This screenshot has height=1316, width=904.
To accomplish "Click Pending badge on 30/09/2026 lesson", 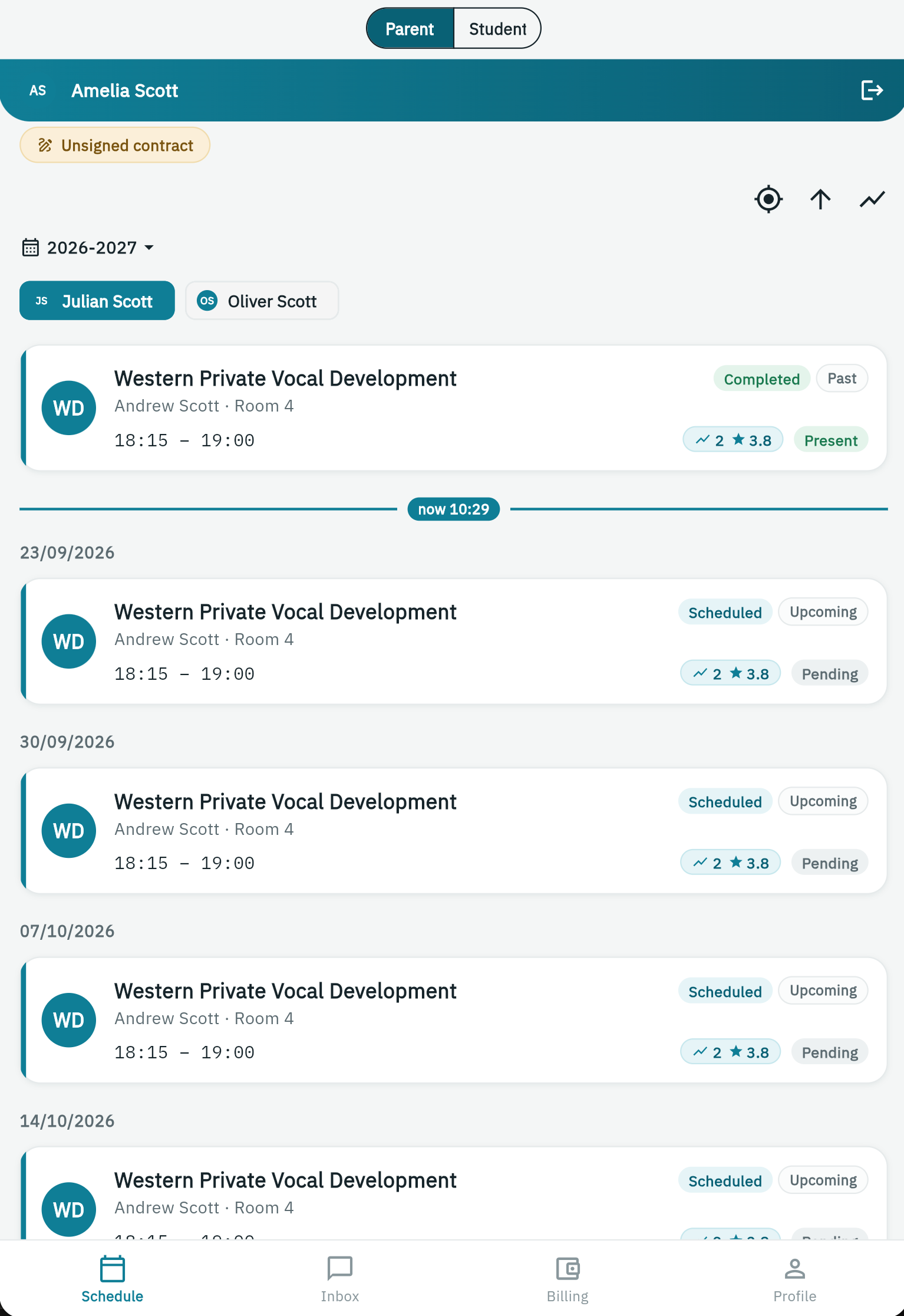I will point(829,863).
